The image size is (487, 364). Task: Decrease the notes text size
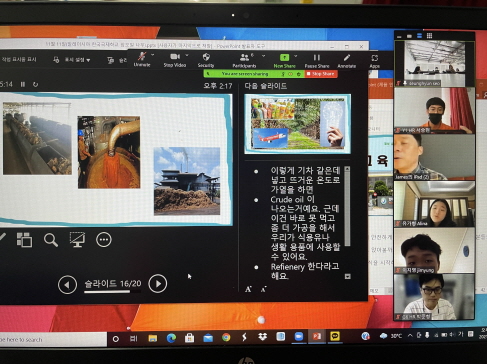pos(264,289)
